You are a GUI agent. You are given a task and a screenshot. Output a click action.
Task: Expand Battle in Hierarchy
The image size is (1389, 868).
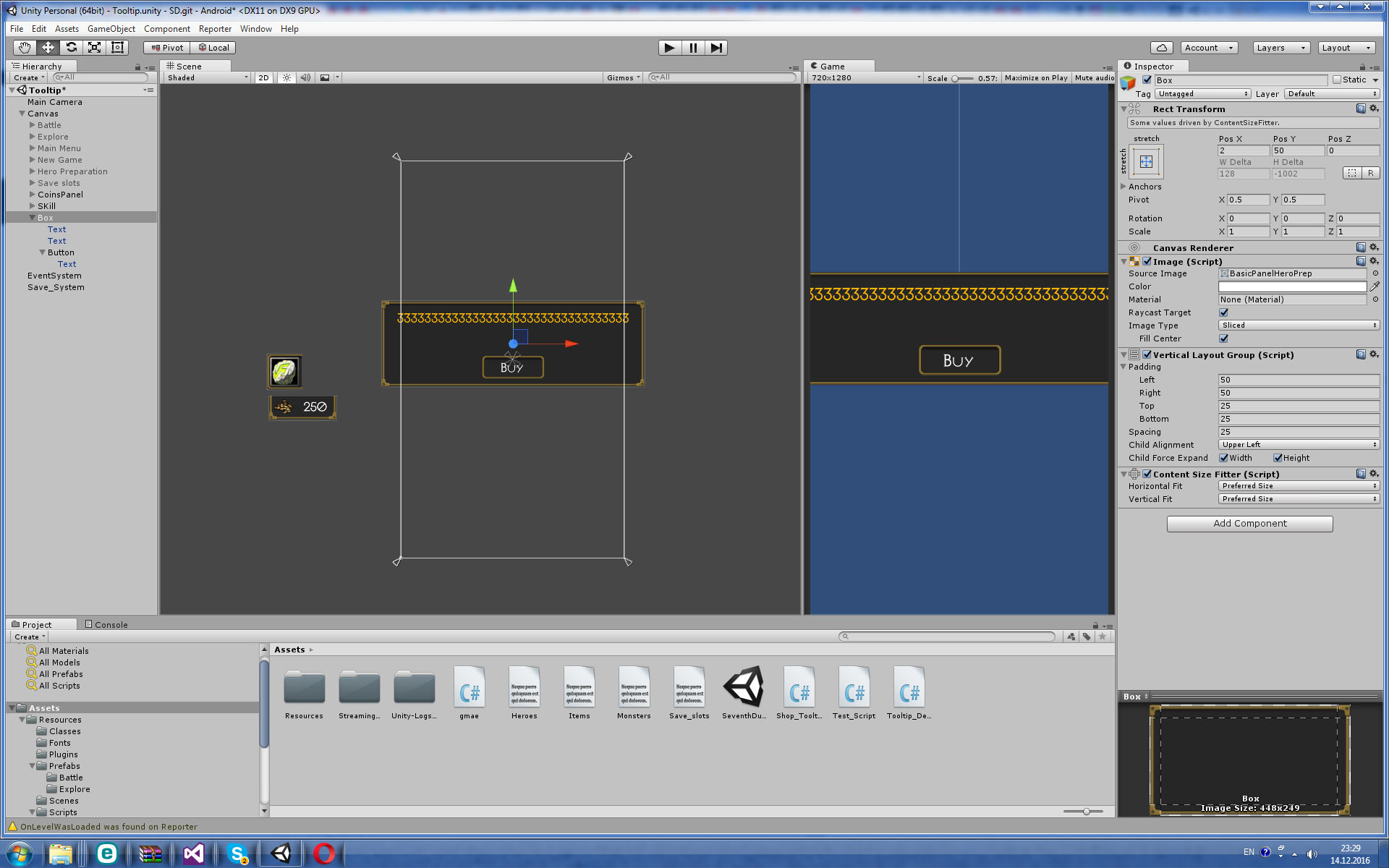pyautogui.click(x=33, y=125)
